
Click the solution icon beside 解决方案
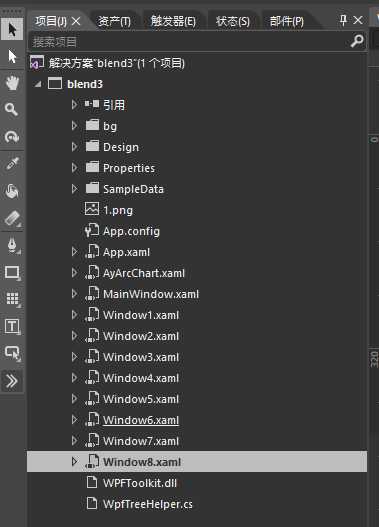37,63
